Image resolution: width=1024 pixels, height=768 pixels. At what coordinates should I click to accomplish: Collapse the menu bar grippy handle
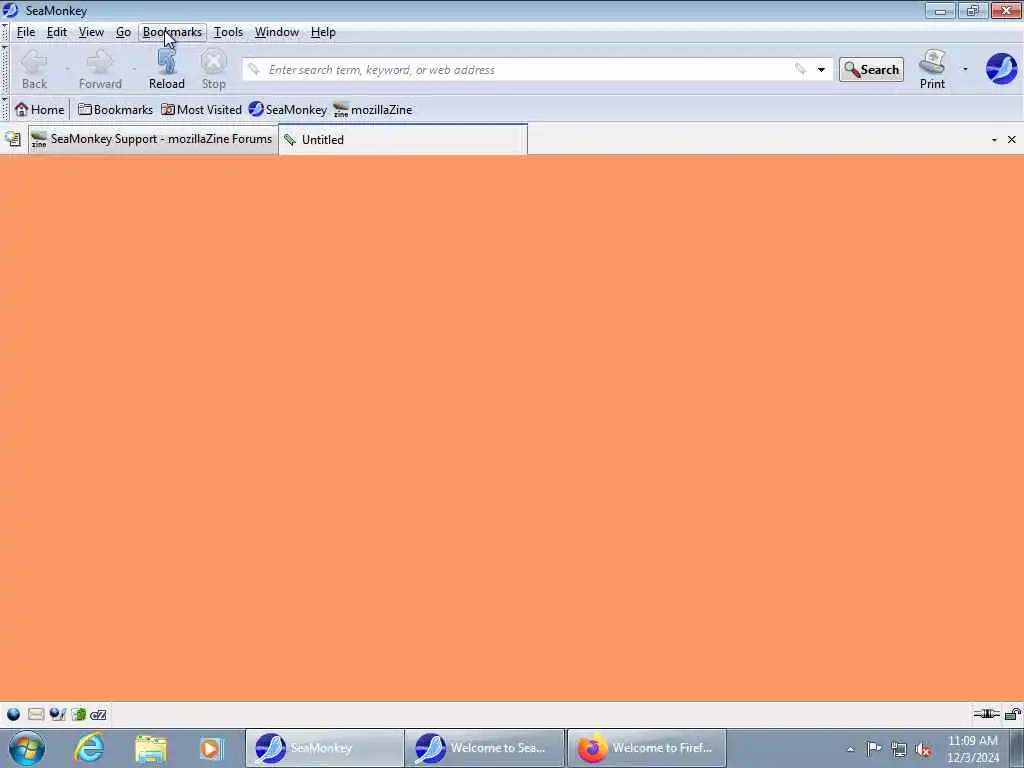pyautogui.click(x=5, y=32)
